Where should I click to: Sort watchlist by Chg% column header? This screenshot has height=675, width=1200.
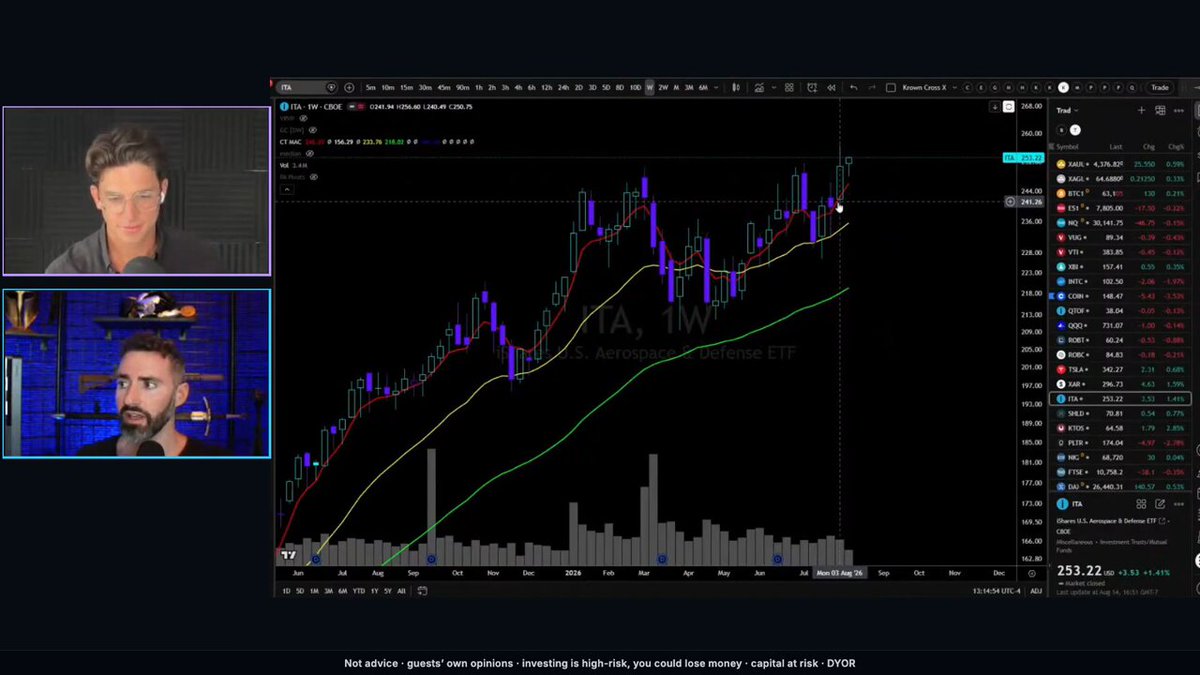tap(1176, 147)
